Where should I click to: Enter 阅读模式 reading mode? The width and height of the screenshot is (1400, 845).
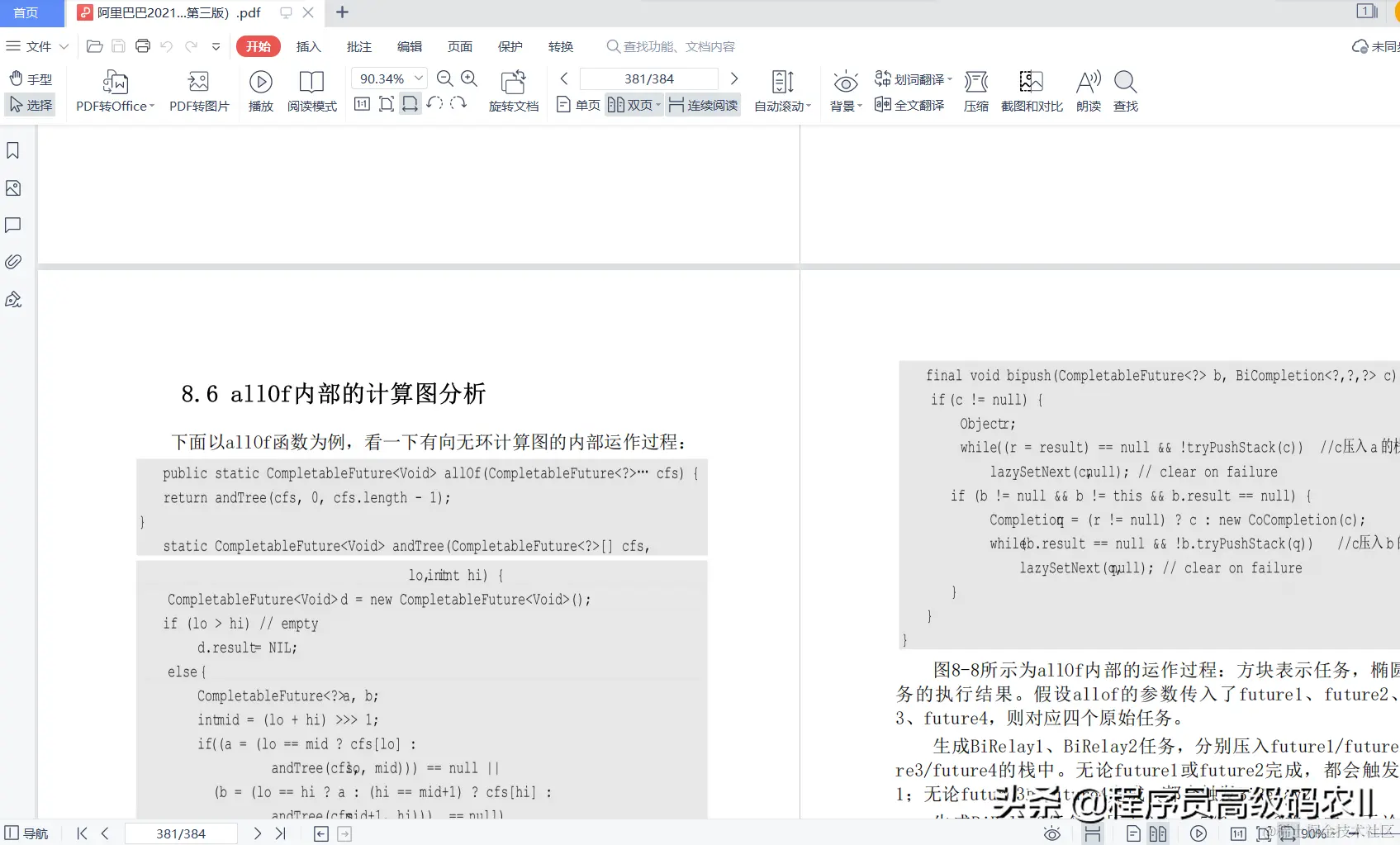[311, 91]
